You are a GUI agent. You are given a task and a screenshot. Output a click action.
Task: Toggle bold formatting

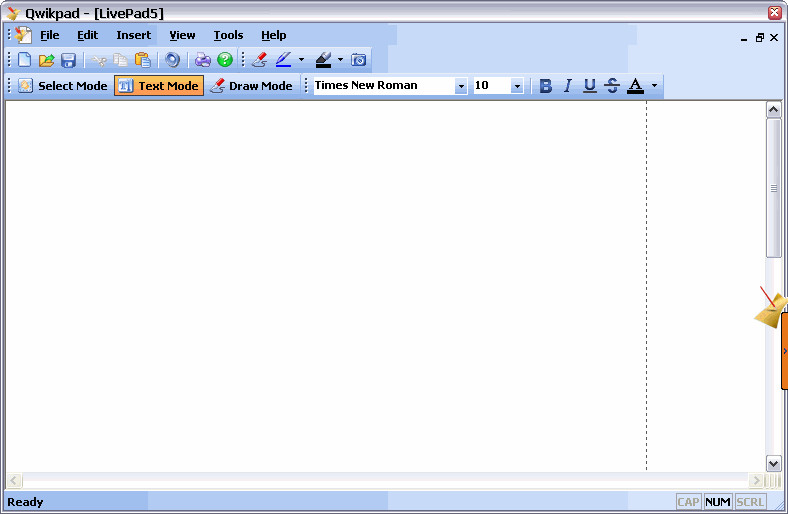click(546, 86)
